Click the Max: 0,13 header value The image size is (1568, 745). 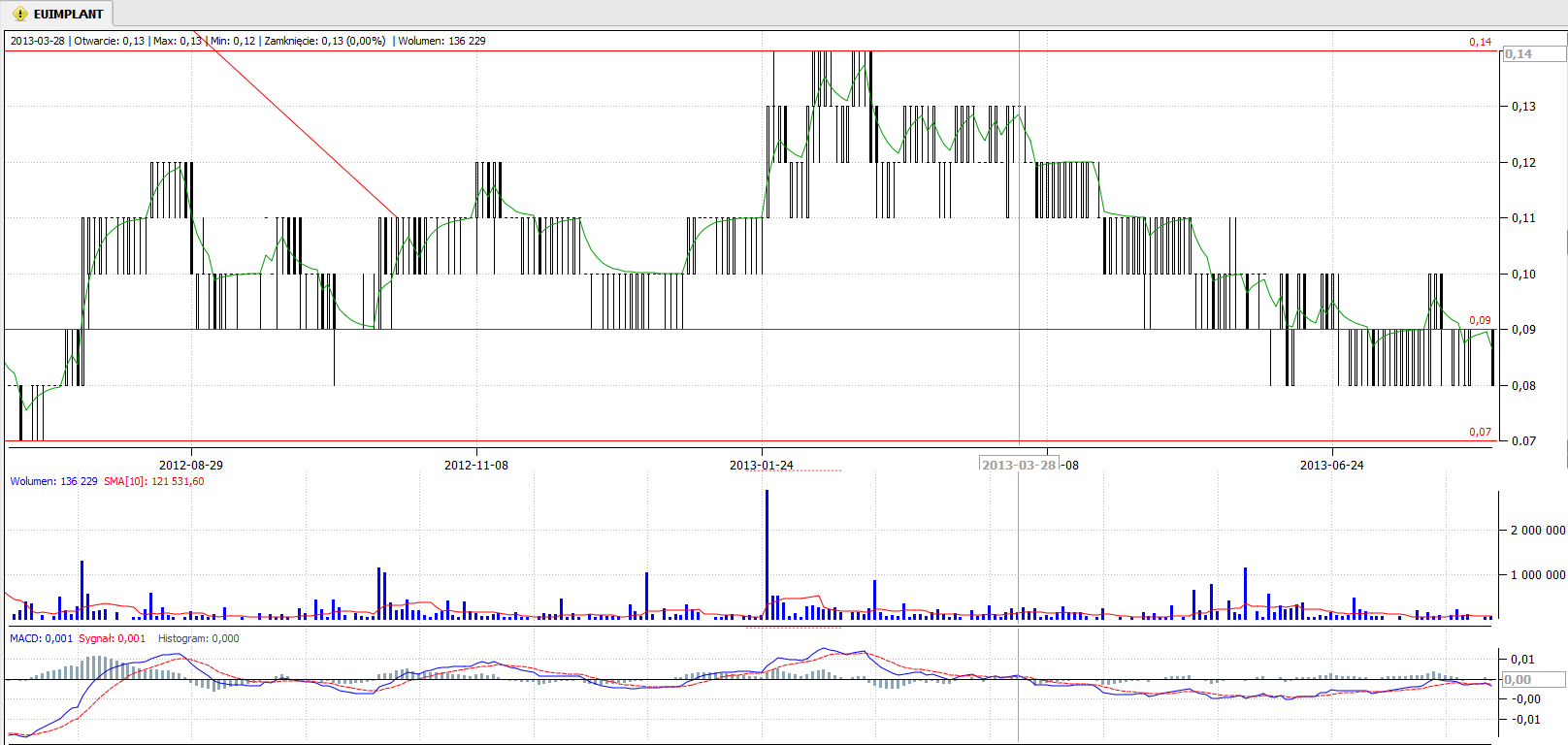[x=178, y=41]
